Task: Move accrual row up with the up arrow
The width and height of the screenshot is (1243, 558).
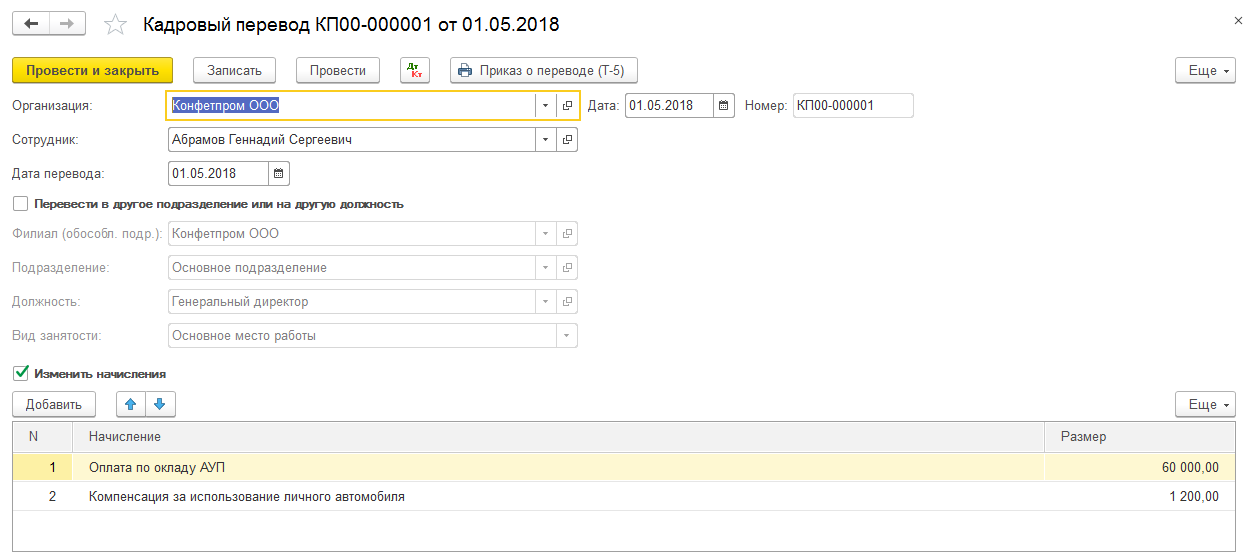Action: 132,405
